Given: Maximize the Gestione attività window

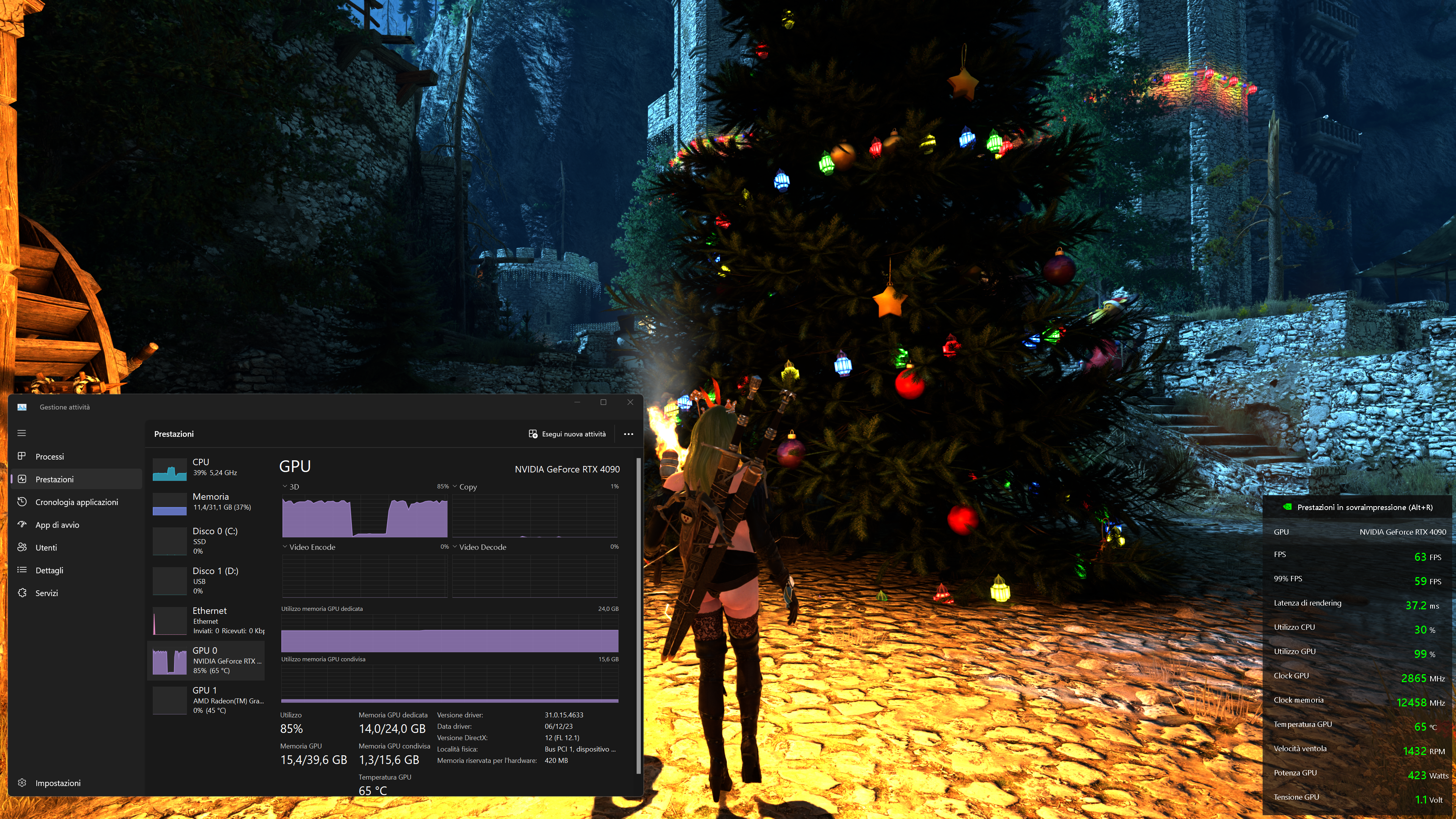Looking at the screenshot, I should 603,402.
